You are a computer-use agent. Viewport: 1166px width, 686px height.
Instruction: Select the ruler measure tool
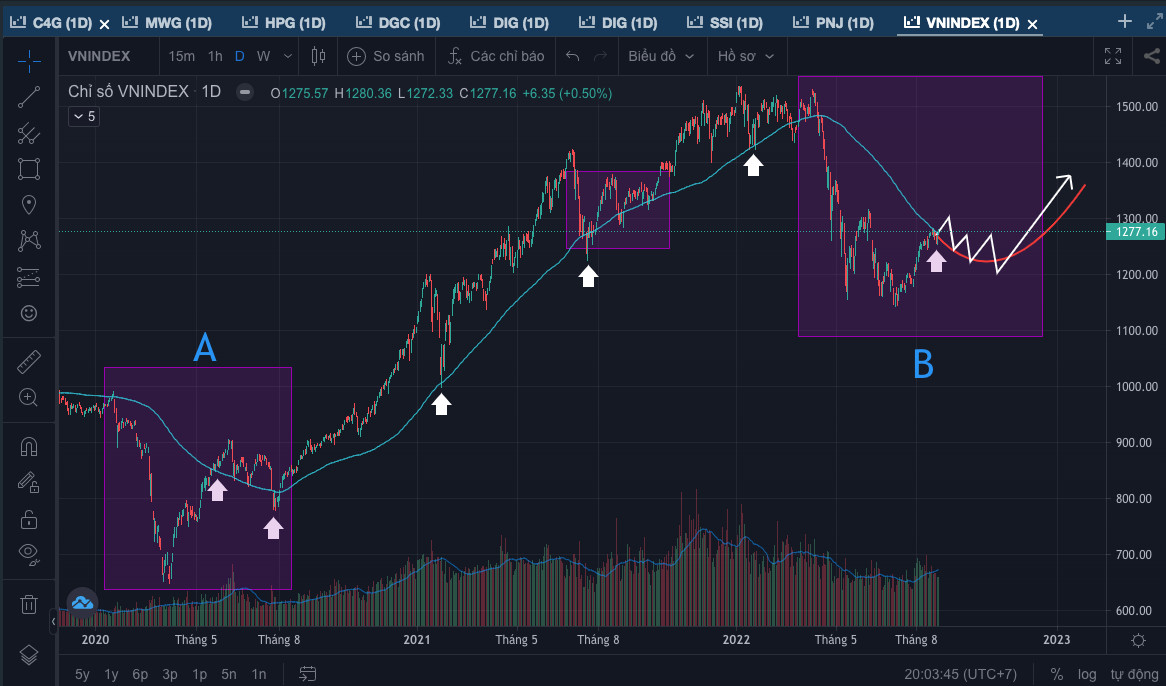[29, 361]
